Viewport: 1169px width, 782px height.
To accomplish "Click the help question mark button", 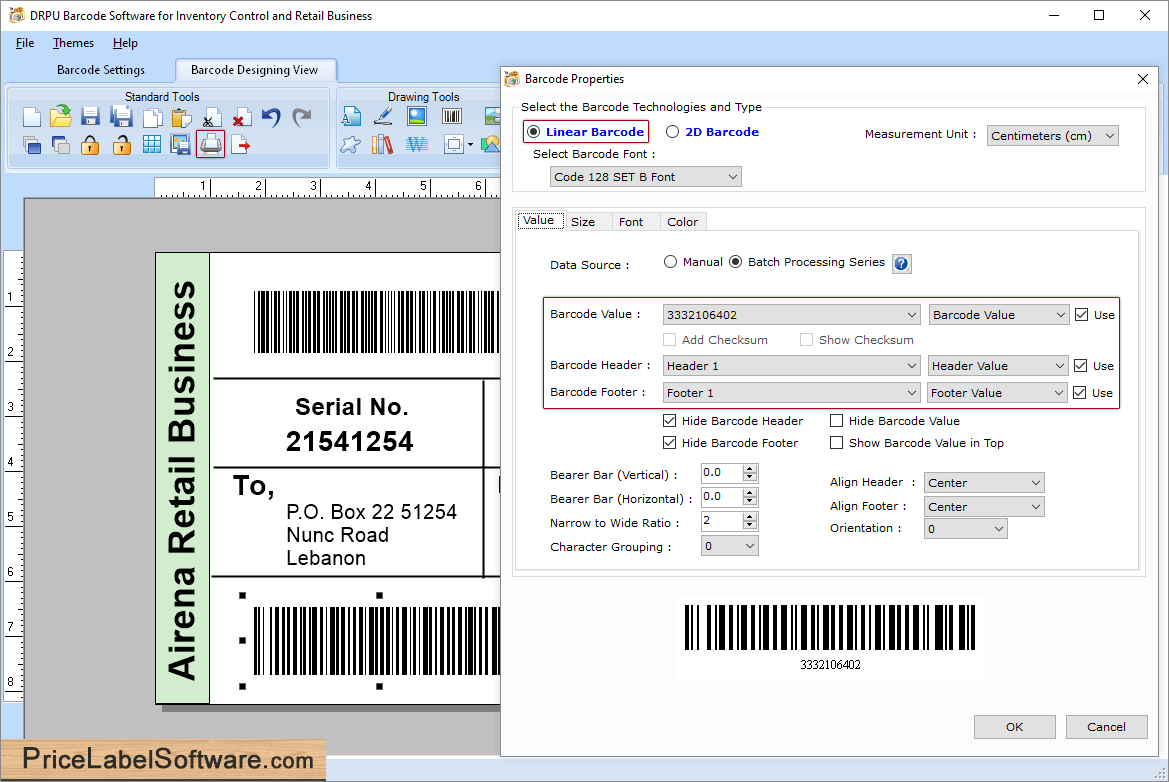I will 901,263.
